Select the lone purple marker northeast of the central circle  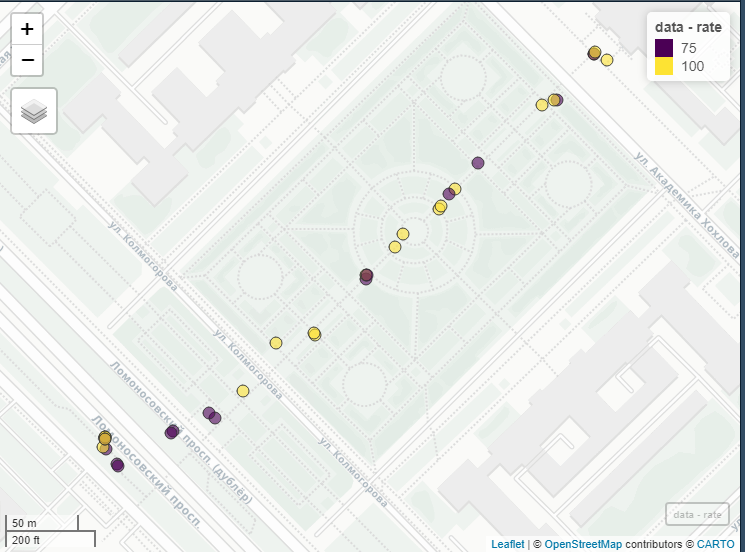[x=478, y=163]
